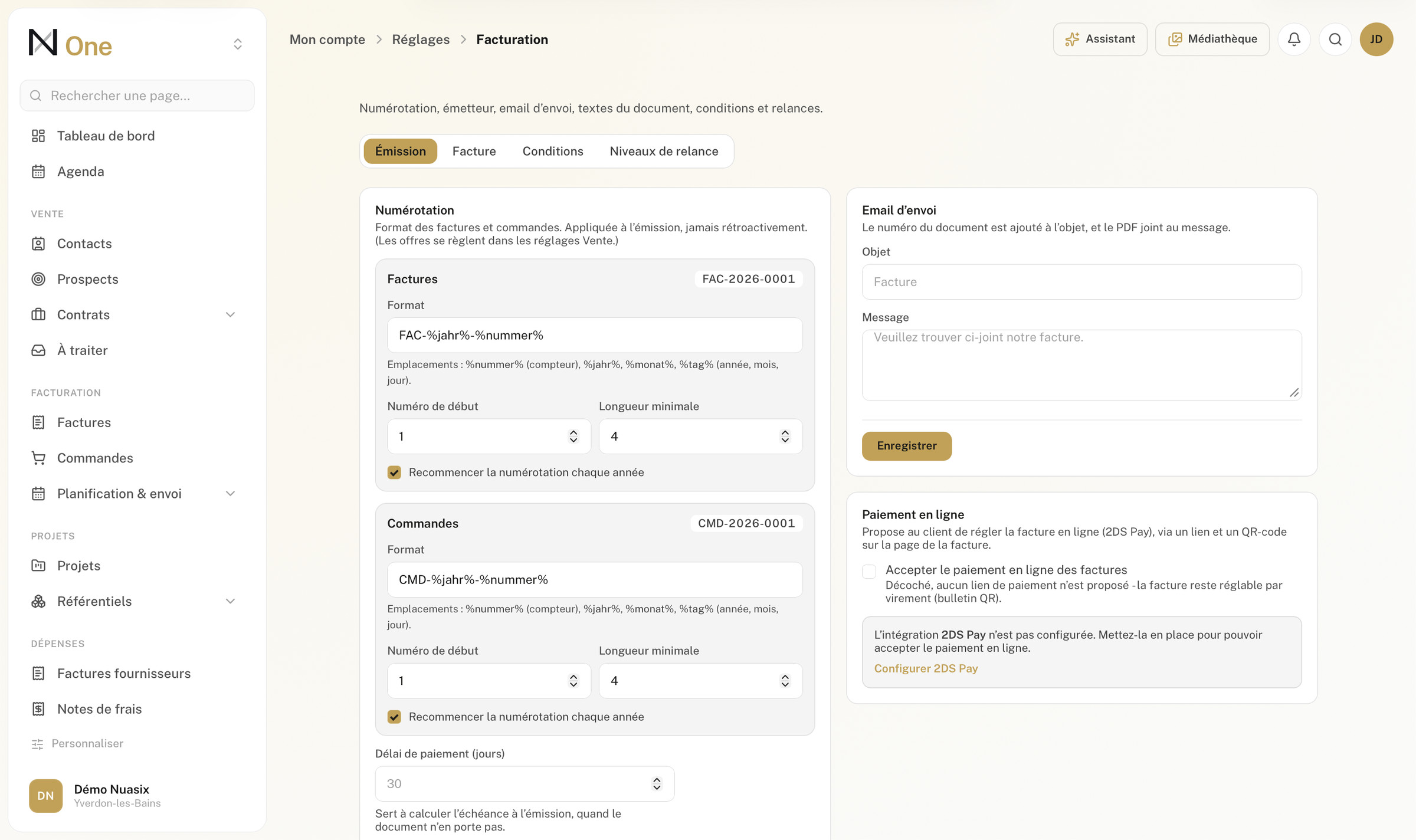Expand the Contrats submenu chevron
The width and height of the screenshot is (1416, 840).
(x=231, y=314)
